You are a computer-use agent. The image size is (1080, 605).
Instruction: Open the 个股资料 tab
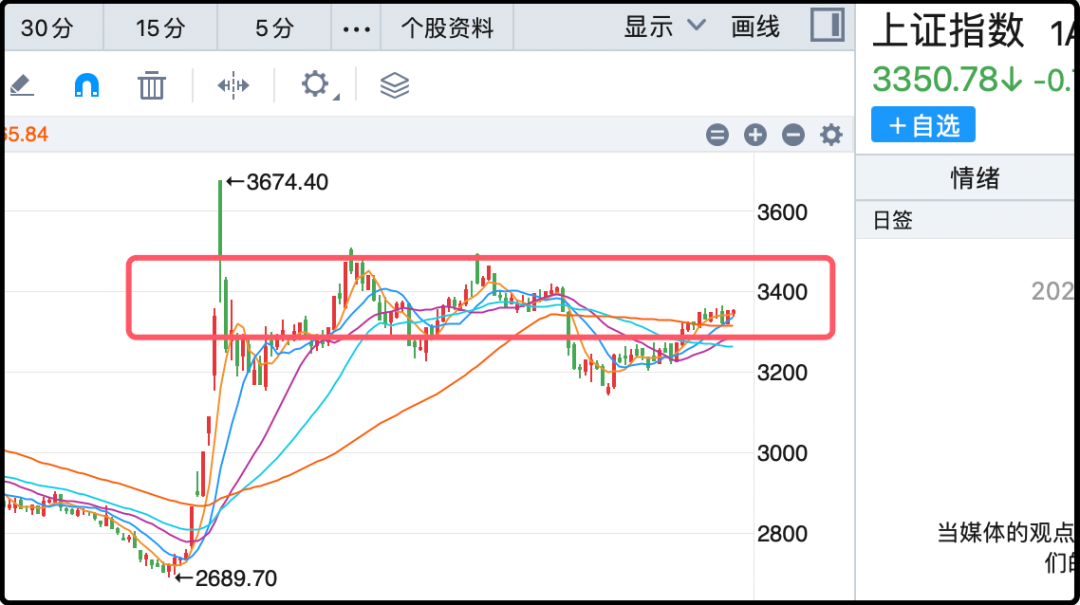[x=447, y=28]
